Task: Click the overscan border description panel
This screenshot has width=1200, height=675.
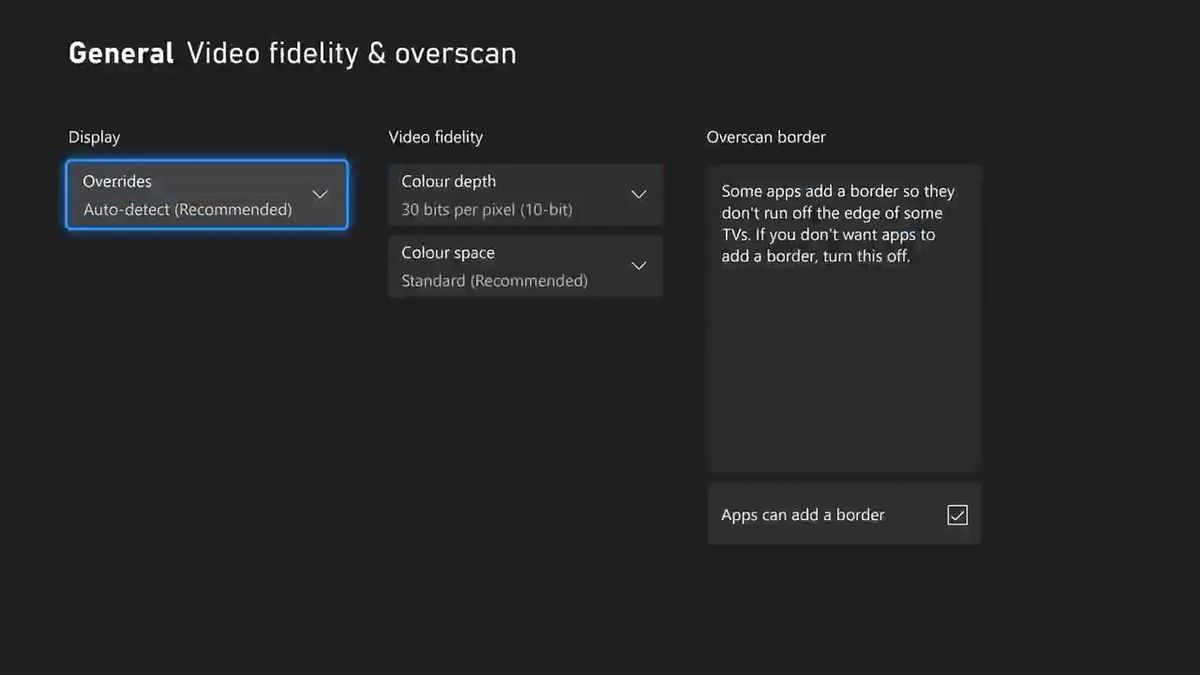Action: [x=843, y=318]
